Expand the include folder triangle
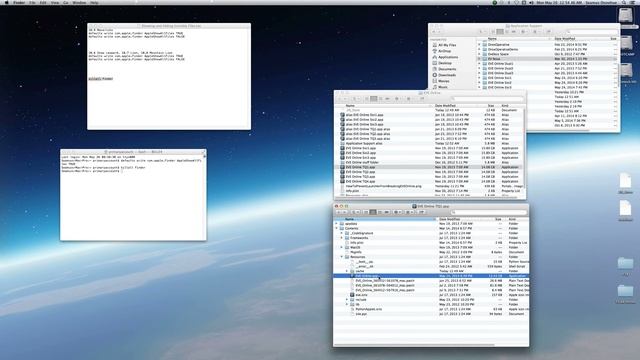640x360 pixels. [x=347, y=300]
